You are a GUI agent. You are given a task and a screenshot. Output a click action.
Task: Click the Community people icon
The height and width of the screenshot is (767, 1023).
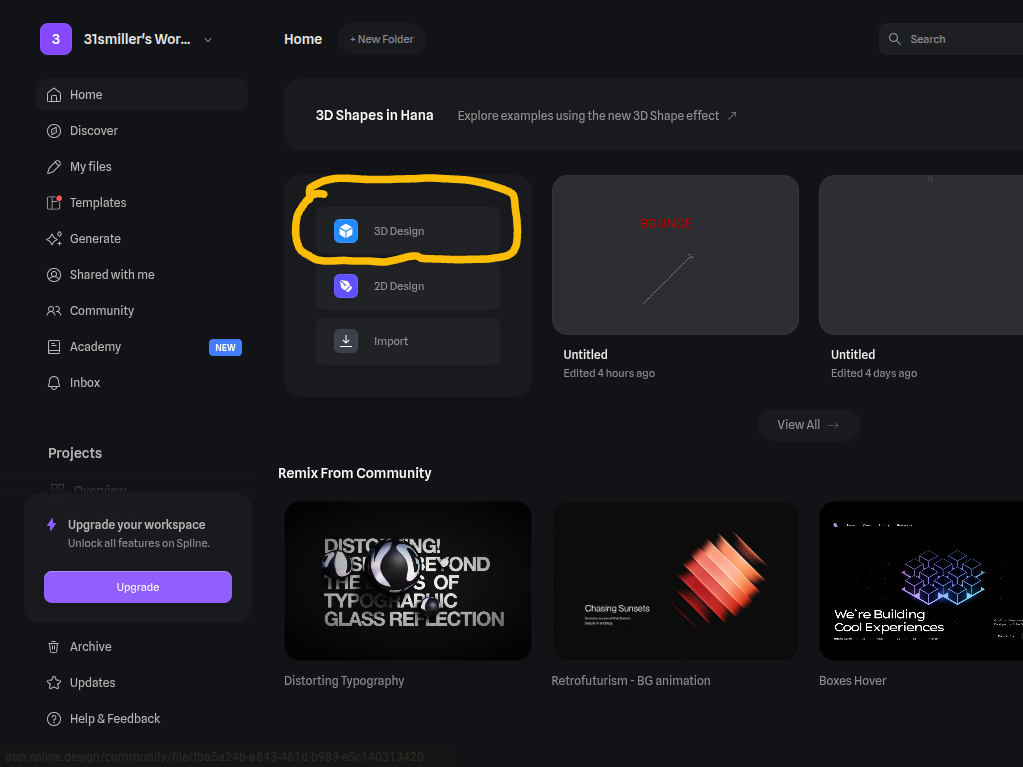[54, 311]
